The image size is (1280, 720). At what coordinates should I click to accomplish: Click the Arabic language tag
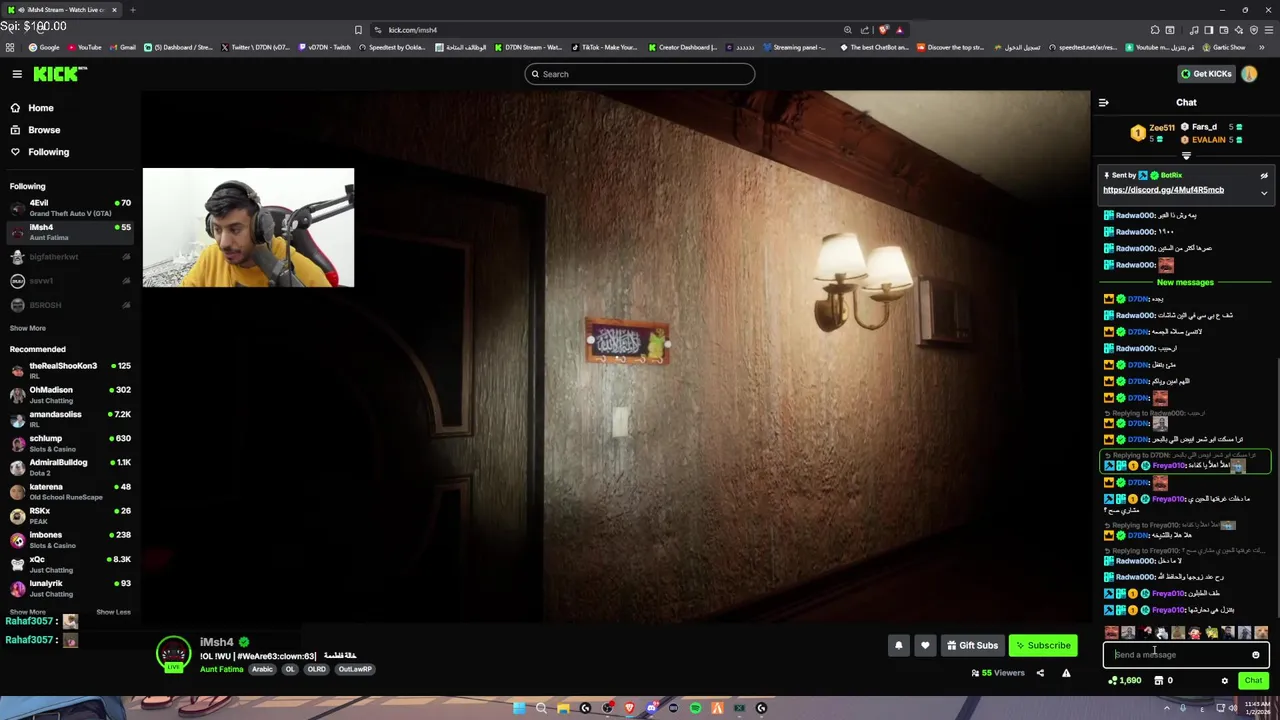pyautogui.click(x=262, y=669)
